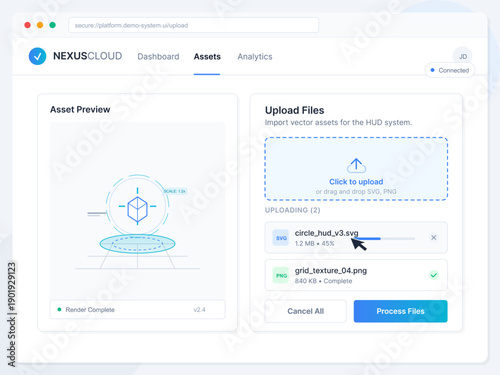Open the Analytics tab
The width and height of the screenshot is (500, 375).
click(255, 57)
